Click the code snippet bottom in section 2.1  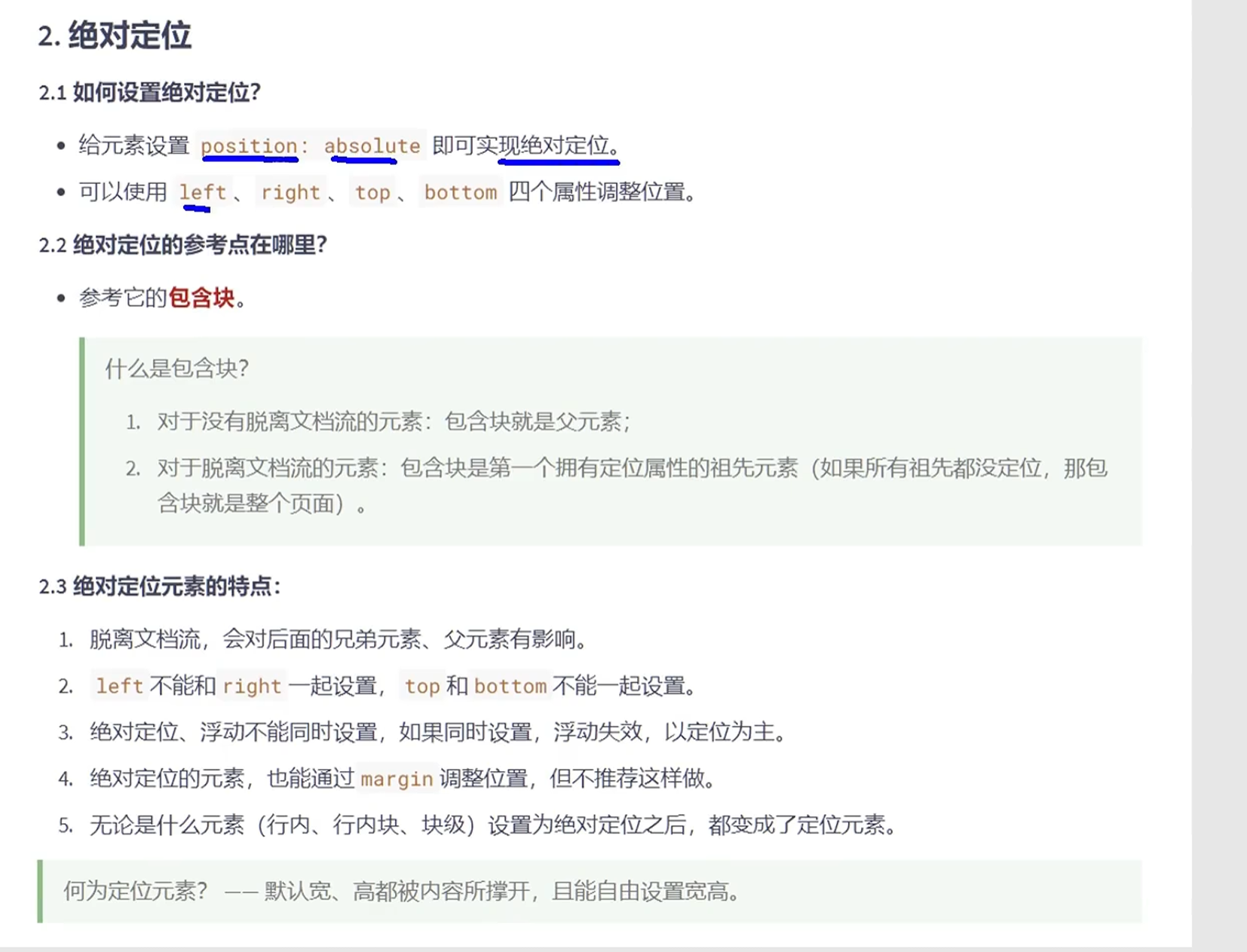[x=461, y=192]
